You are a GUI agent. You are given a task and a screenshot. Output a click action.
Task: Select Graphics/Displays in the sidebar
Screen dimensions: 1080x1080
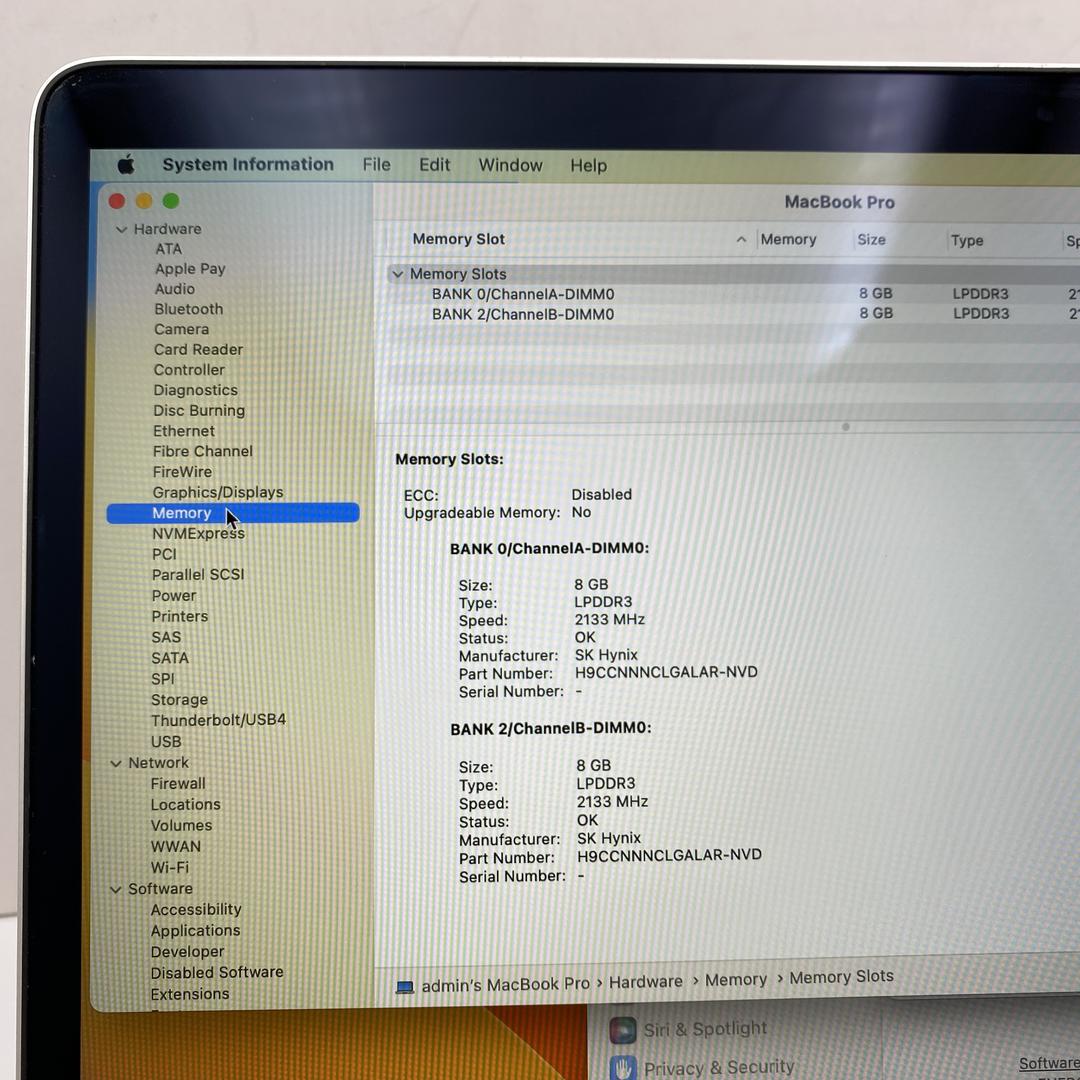point(218,492)
